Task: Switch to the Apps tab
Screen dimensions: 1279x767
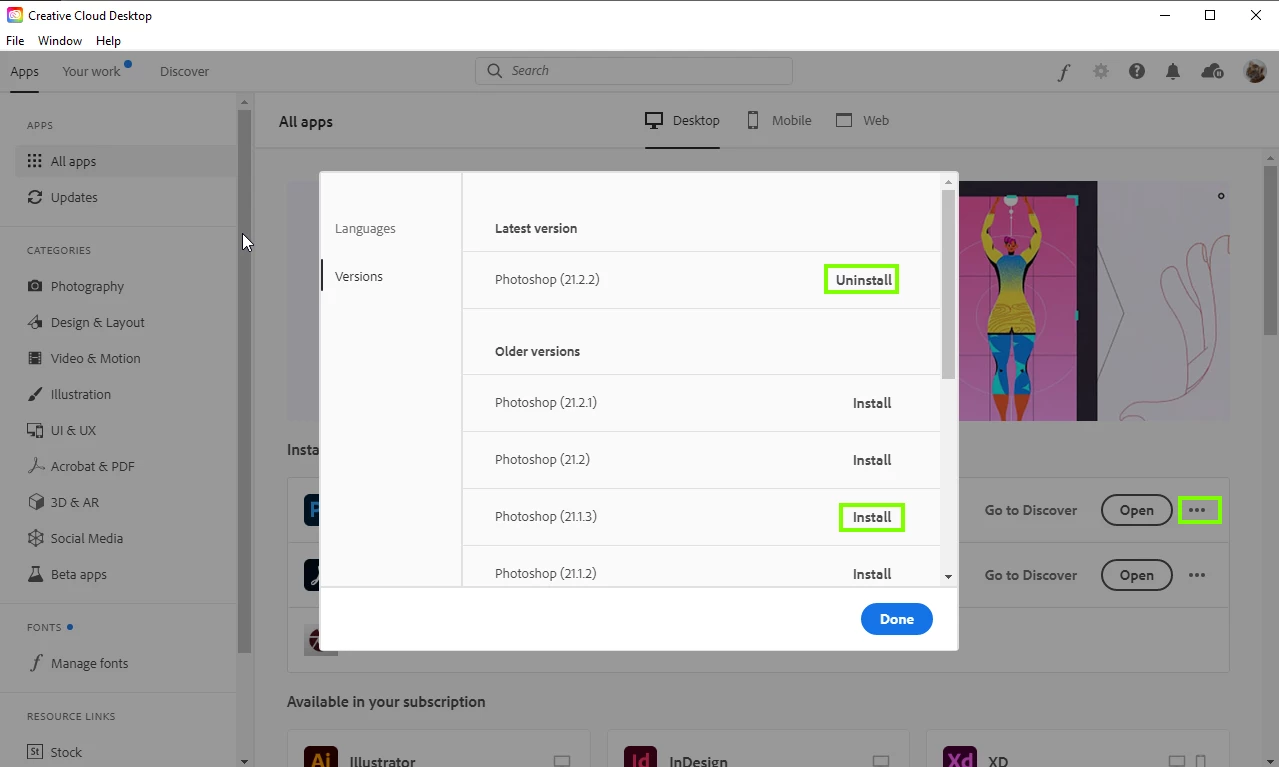Action: (x=25, y=72)
